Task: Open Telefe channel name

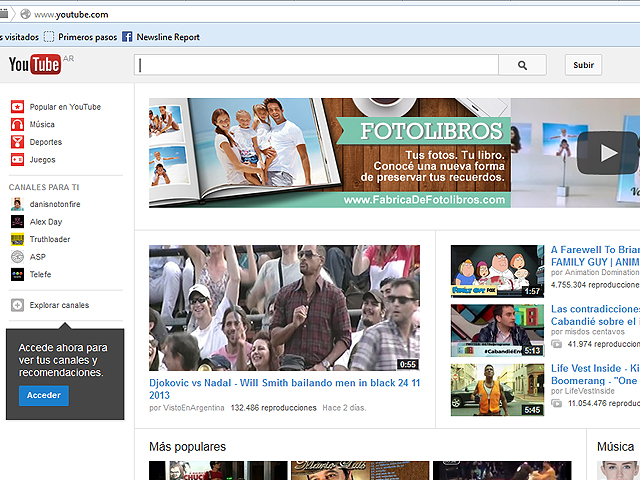Action: (x=40, y=274)
